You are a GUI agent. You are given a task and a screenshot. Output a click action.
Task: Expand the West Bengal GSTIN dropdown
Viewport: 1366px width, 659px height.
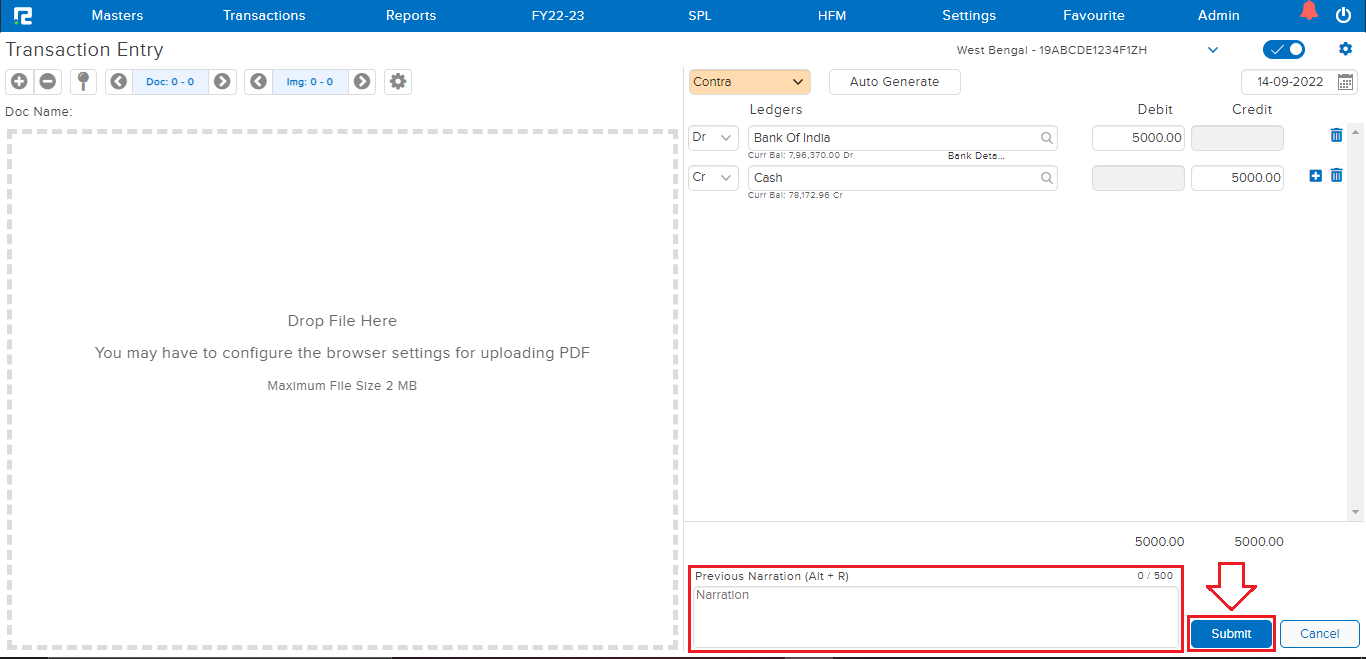pos(1213,50)
